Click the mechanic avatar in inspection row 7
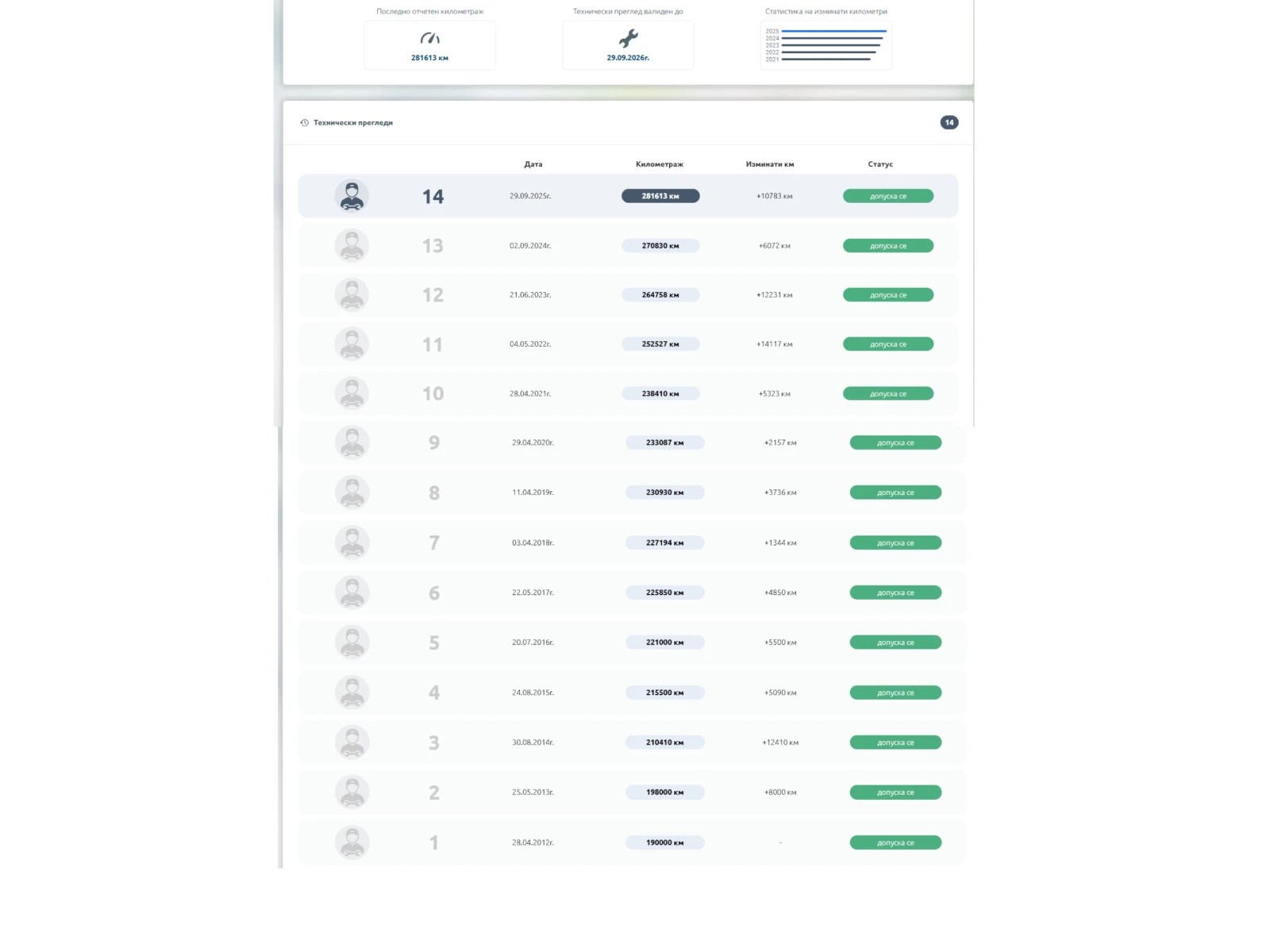This screenshot has width=1270, height=952. [x=352, y=543]
